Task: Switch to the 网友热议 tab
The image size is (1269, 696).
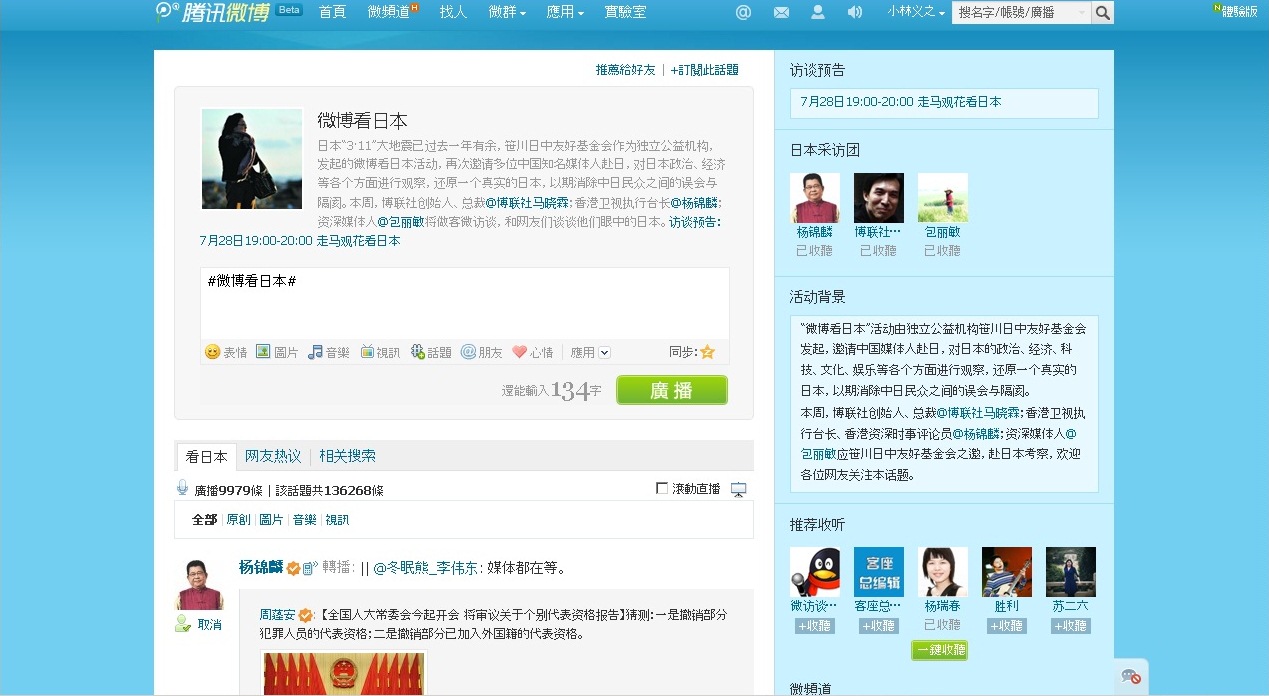Action: click(x=273, y=456)
